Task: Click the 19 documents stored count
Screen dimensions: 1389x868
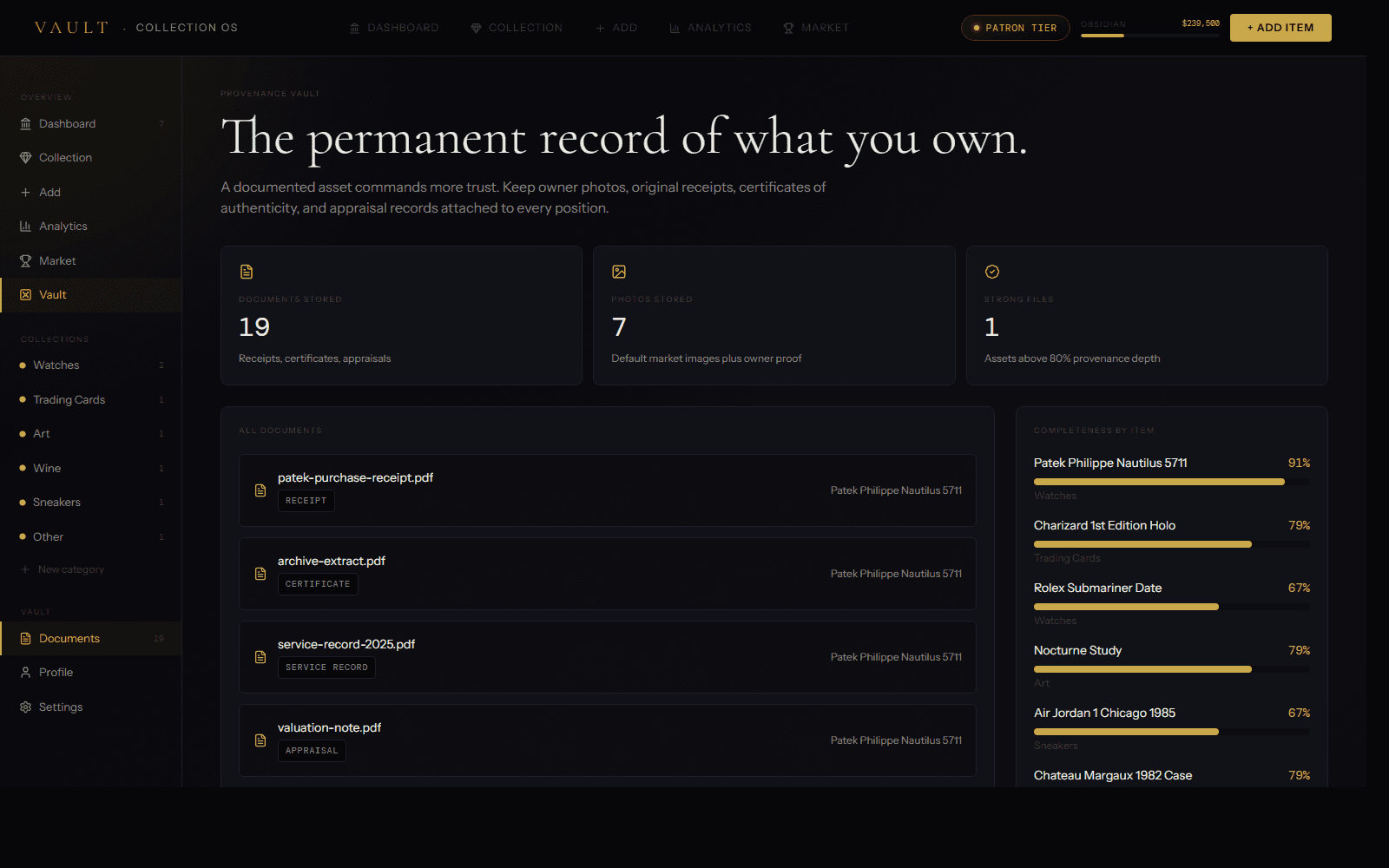Action: pos(254,327)
